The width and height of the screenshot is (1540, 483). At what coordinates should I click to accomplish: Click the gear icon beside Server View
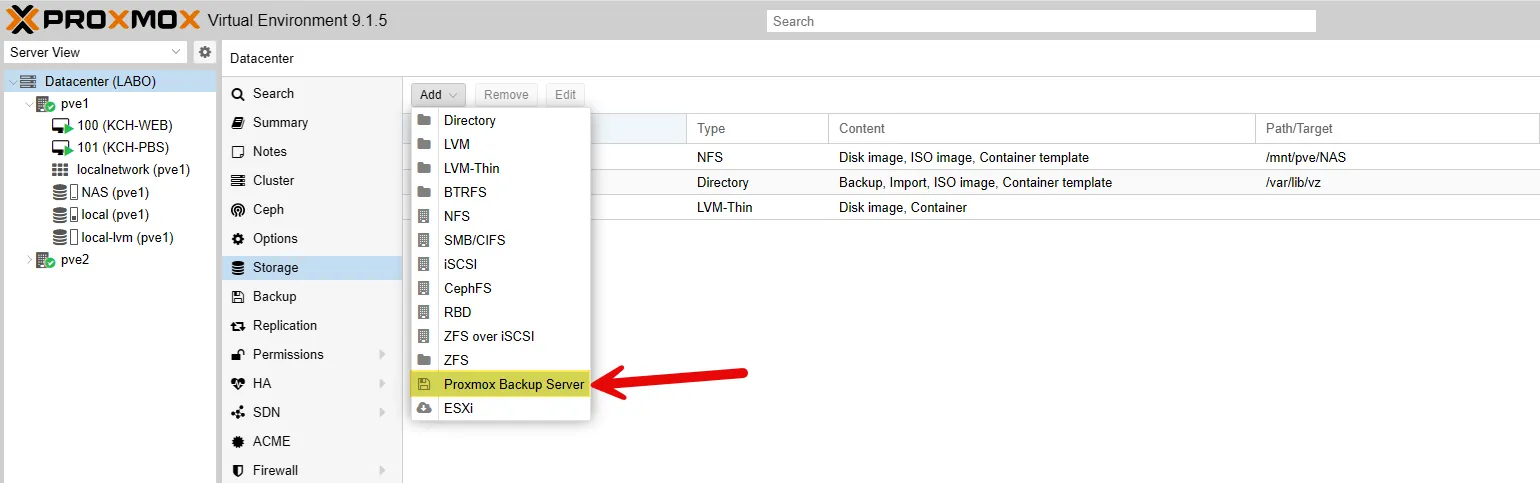click(x=205, y=52)
